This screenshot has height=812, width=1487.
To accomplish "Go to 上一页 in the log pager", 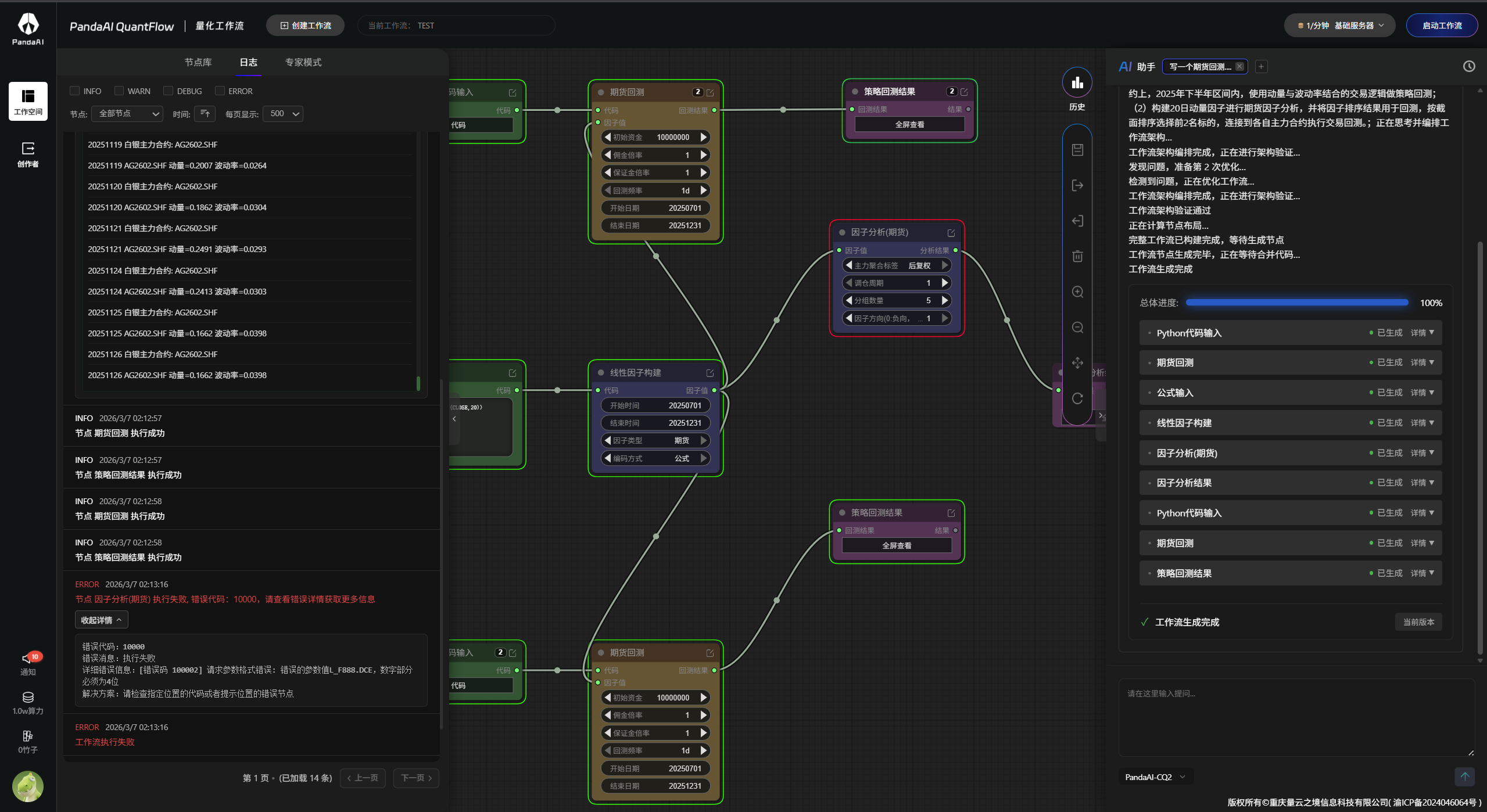I will tap(363, 778).
